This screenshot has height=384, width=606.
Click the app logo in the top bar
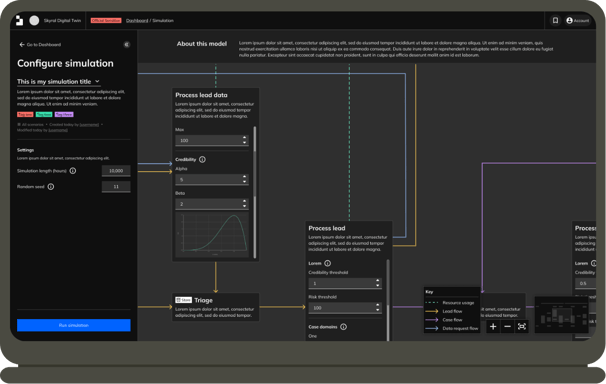[19, 20]
